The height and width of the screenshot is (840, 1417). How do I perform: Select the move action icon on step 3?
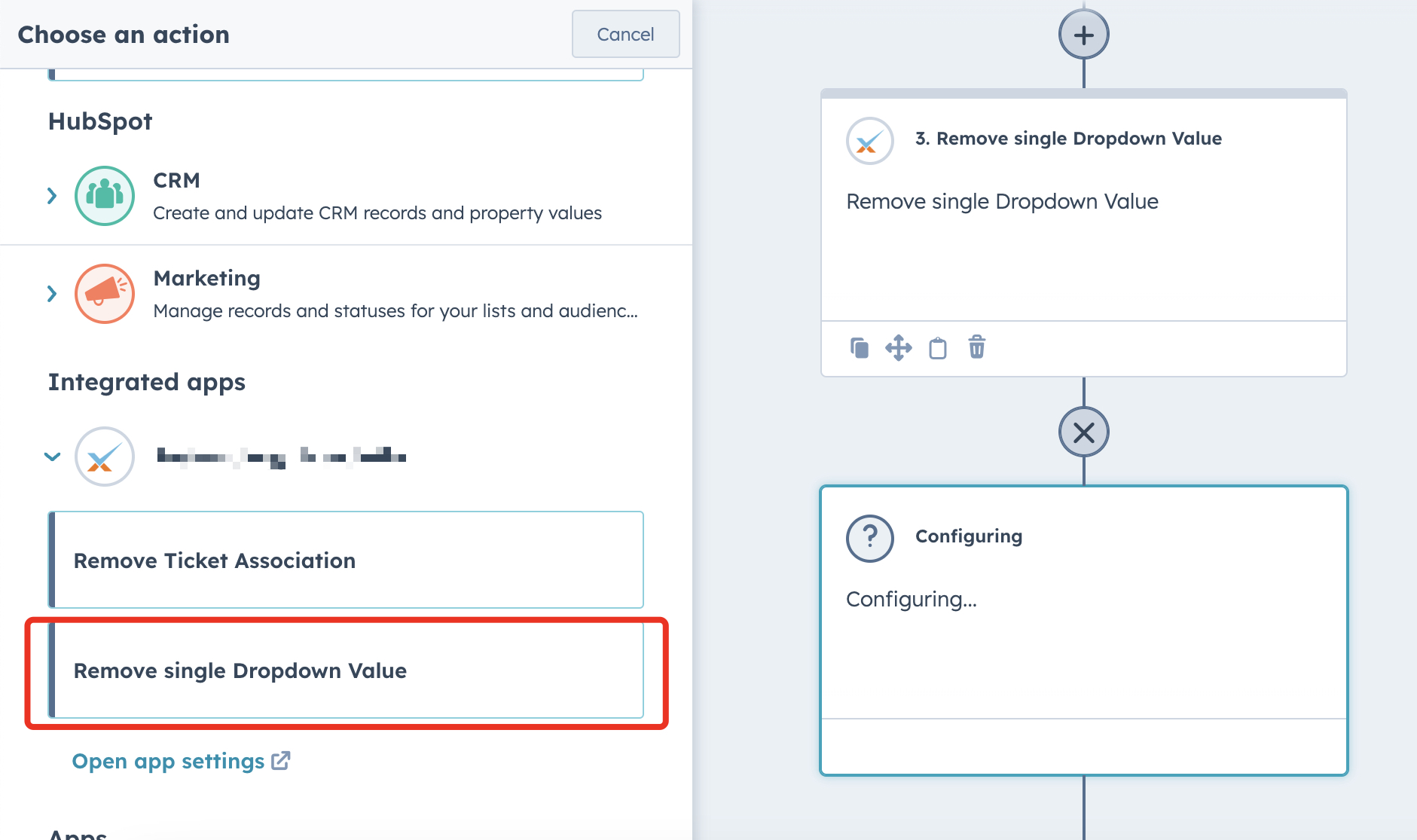[899, 347]
